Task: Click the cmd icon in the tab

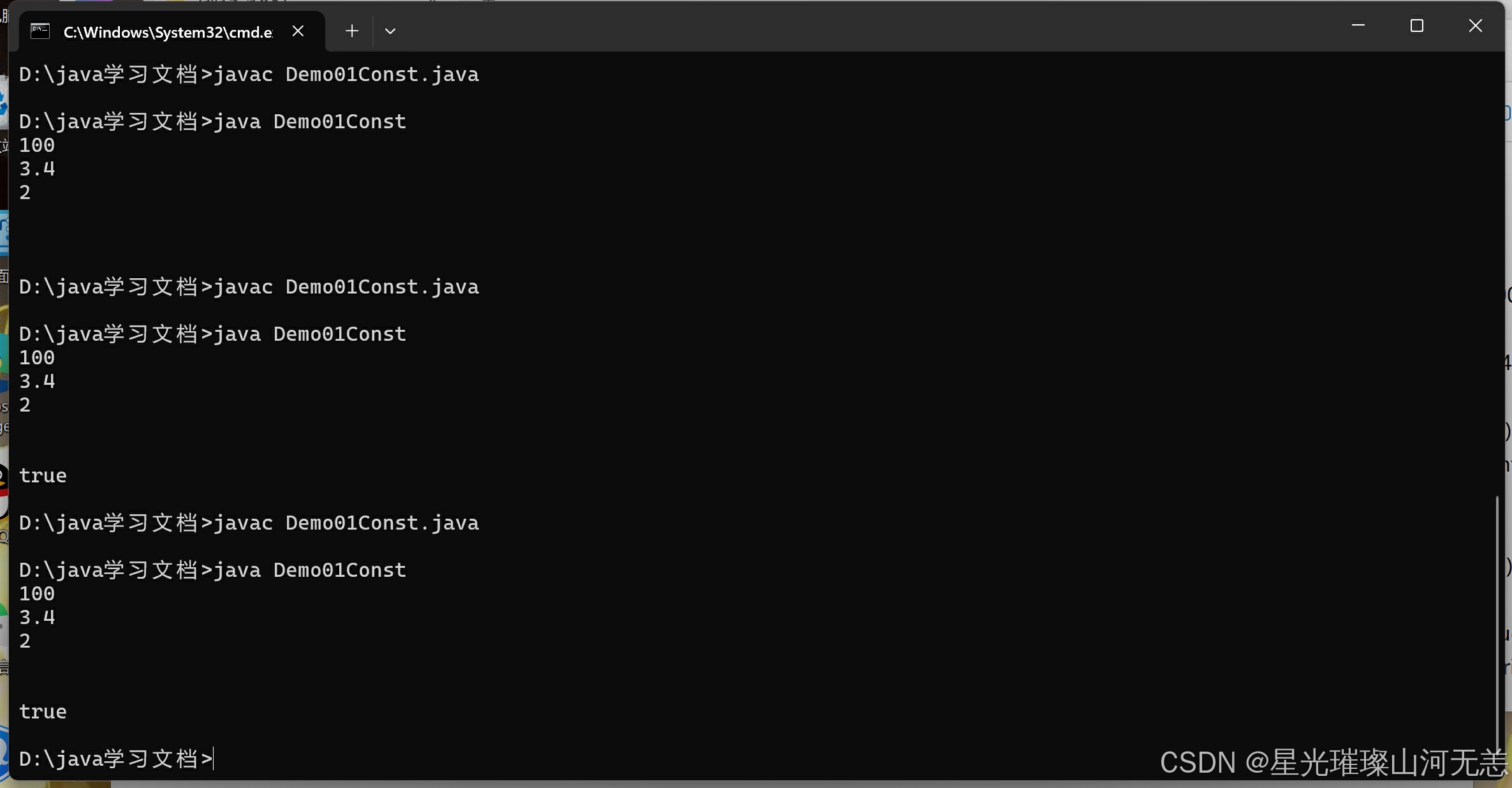Action: [x=40, y=31]
